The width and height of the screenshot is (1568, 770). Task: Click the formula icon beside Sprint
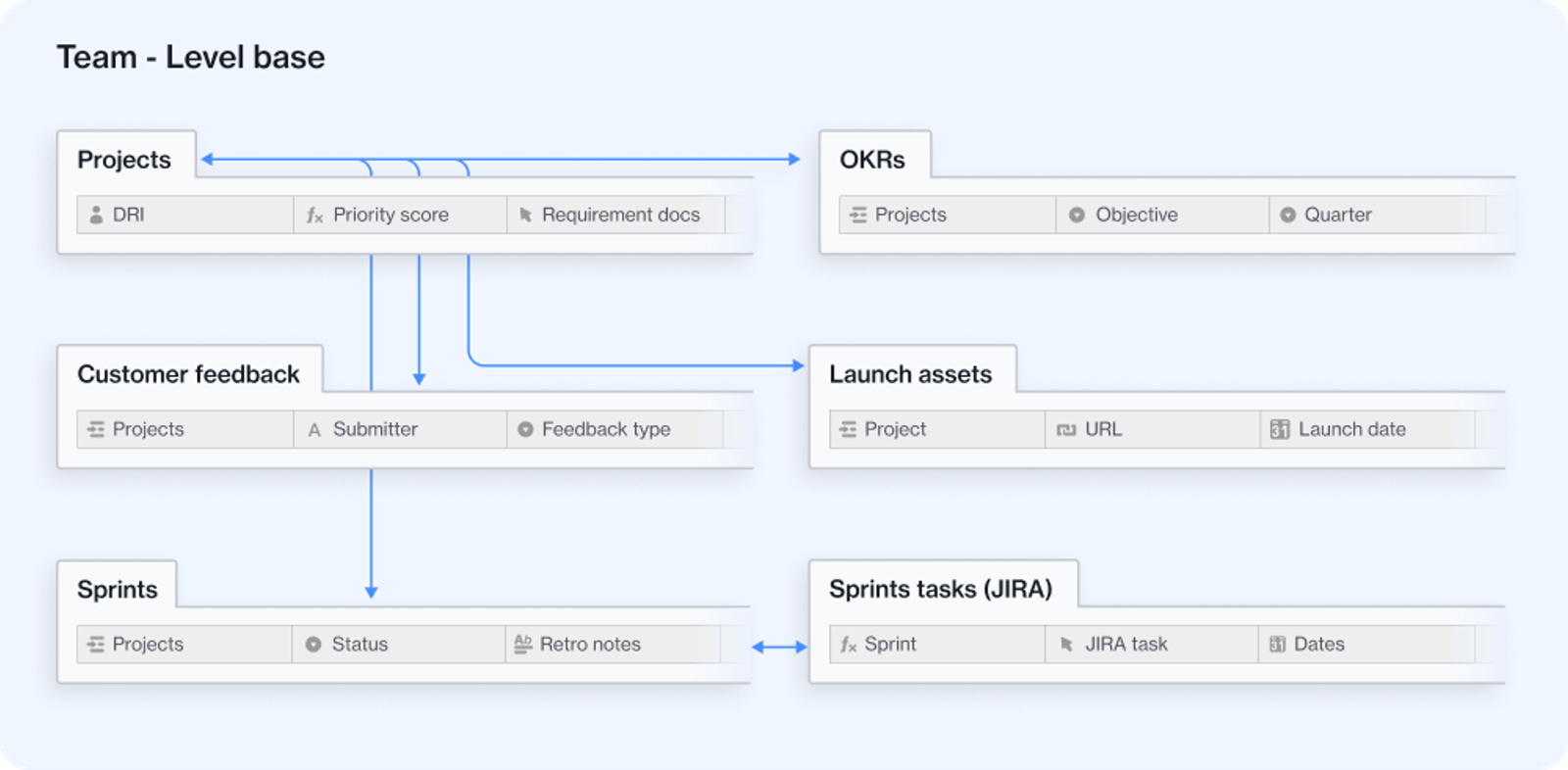tap(849, 645)
